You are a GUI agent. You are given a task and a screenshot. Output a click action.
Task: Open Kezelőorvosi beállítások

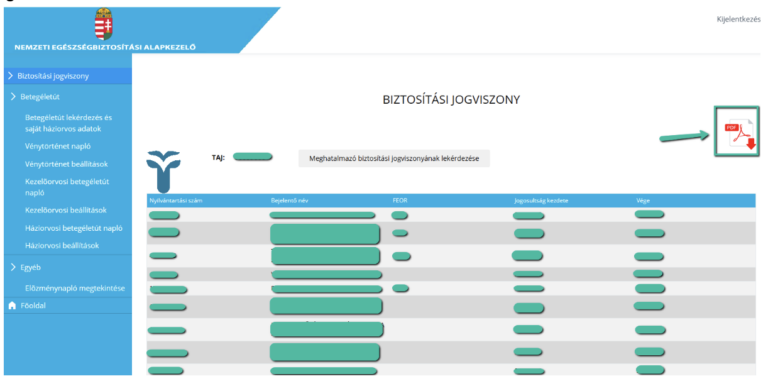66,210
